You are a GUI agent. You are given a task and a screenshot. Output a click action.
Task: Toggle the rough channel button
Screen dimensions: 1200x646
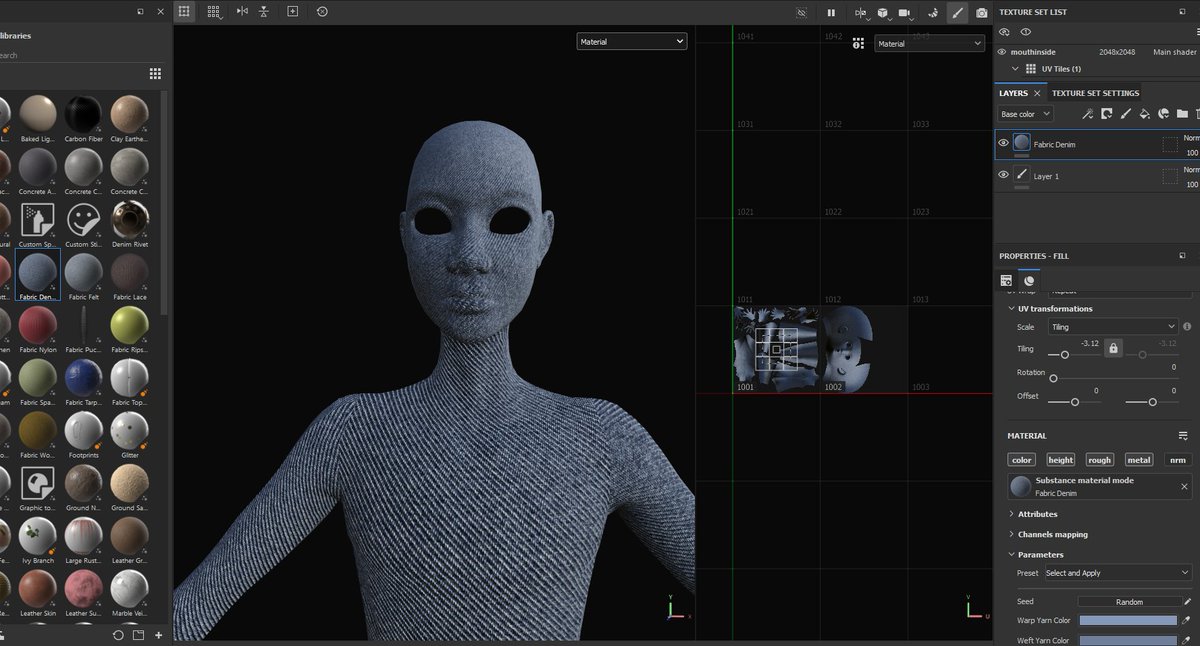pos(1099,460)
